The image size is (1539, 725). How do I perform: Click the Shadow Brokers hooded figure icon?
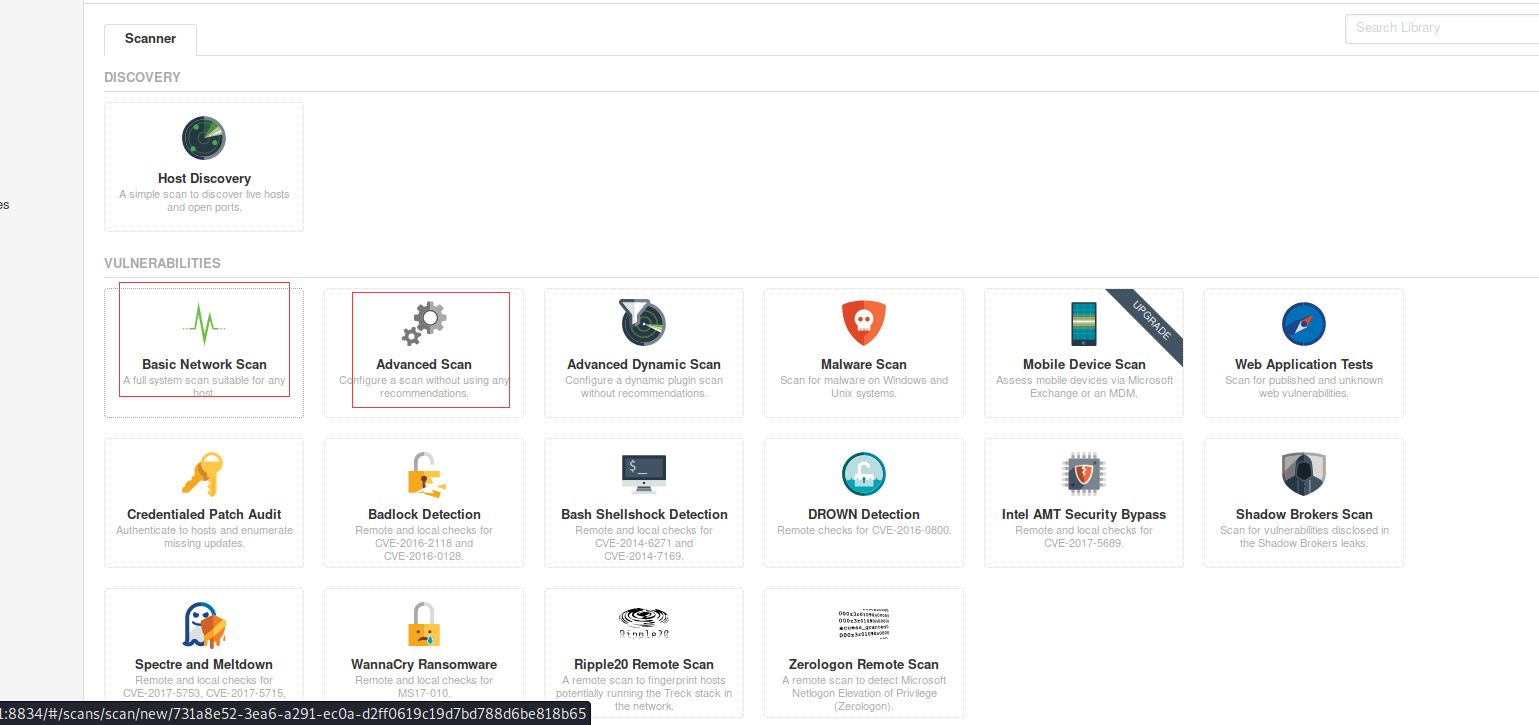1304,473
